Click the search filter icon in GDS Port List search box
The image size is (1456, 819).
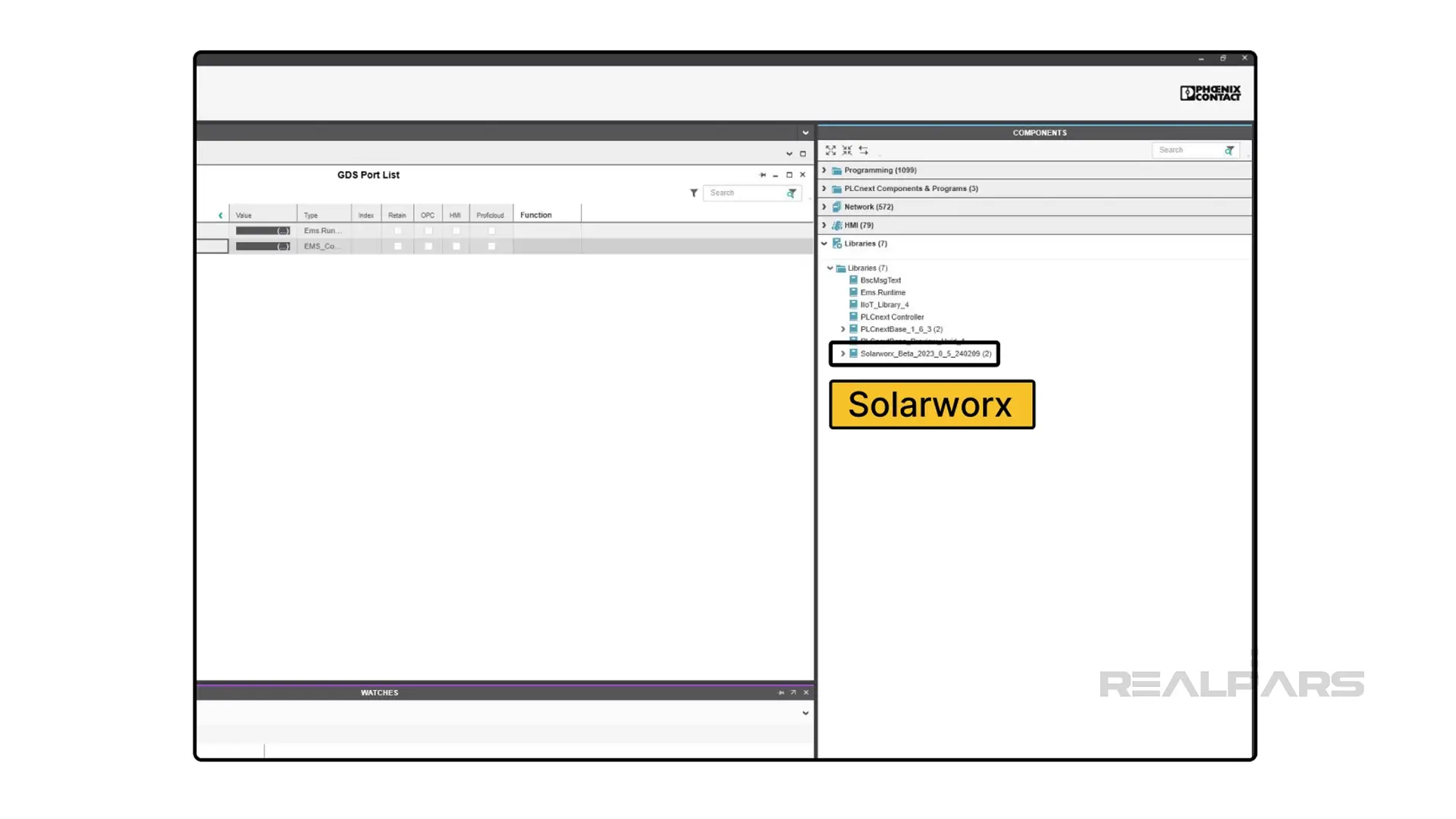(791, 193)
